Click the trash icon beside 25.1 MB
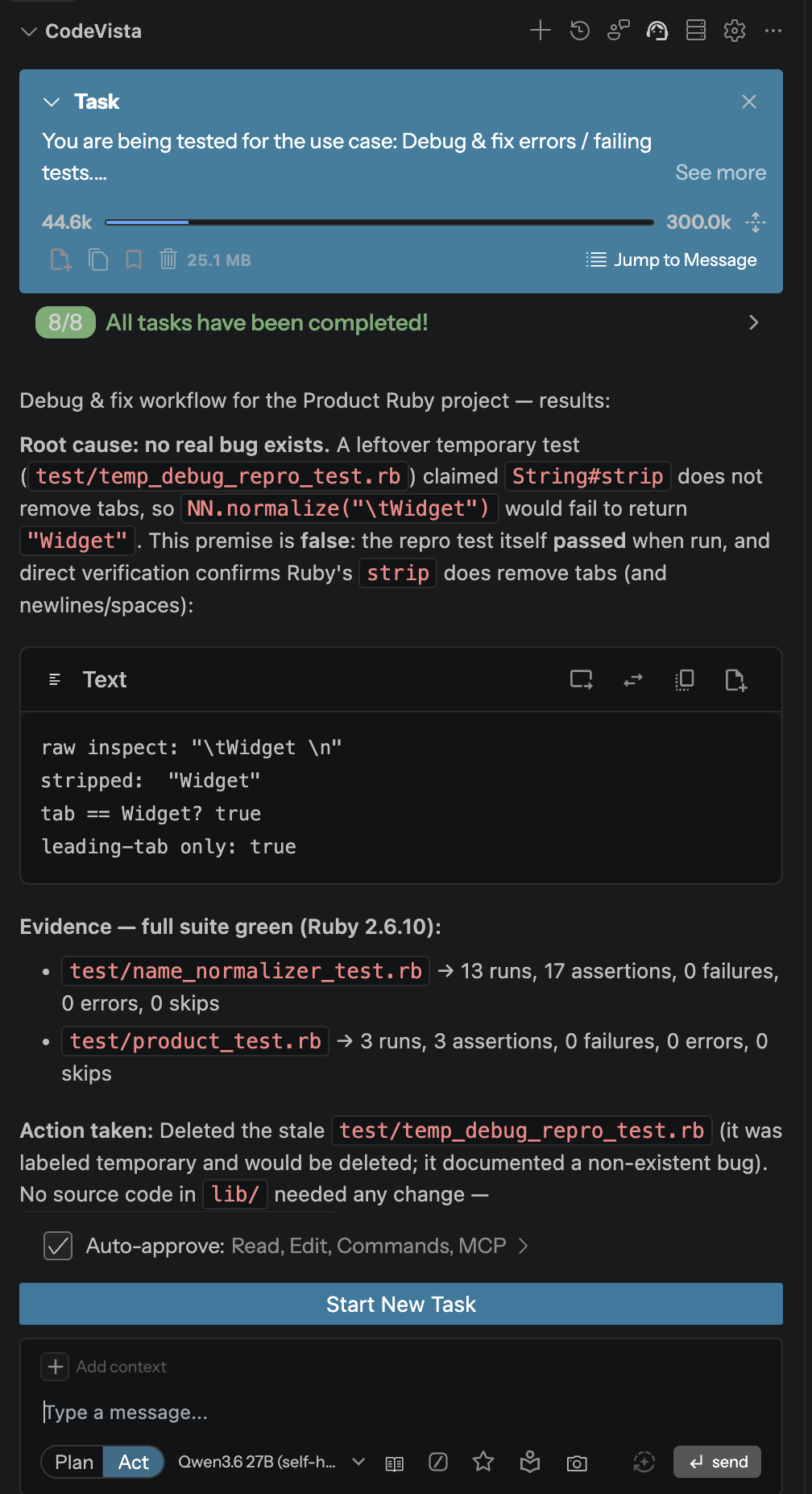The height and width of the screenshot is (1494, 812). pyautogui.click(x=168, y=259)
